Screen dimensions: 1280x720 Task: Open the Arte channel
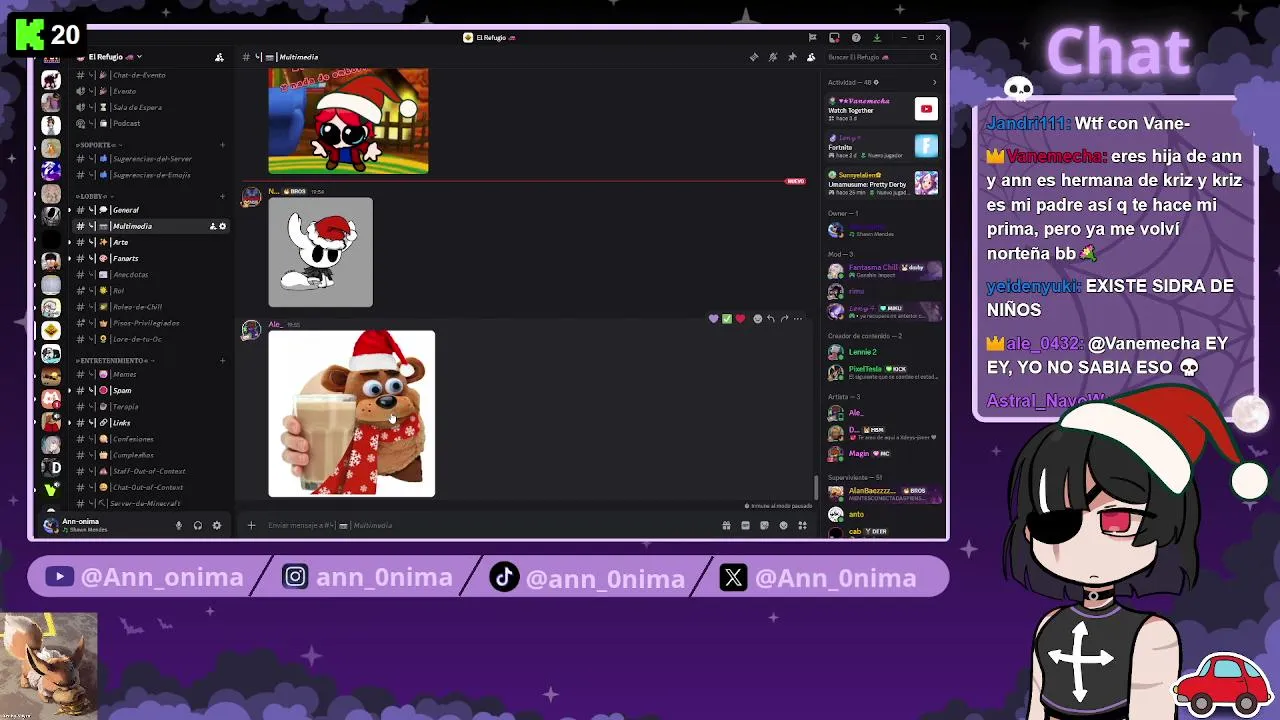tap(150, 242)
